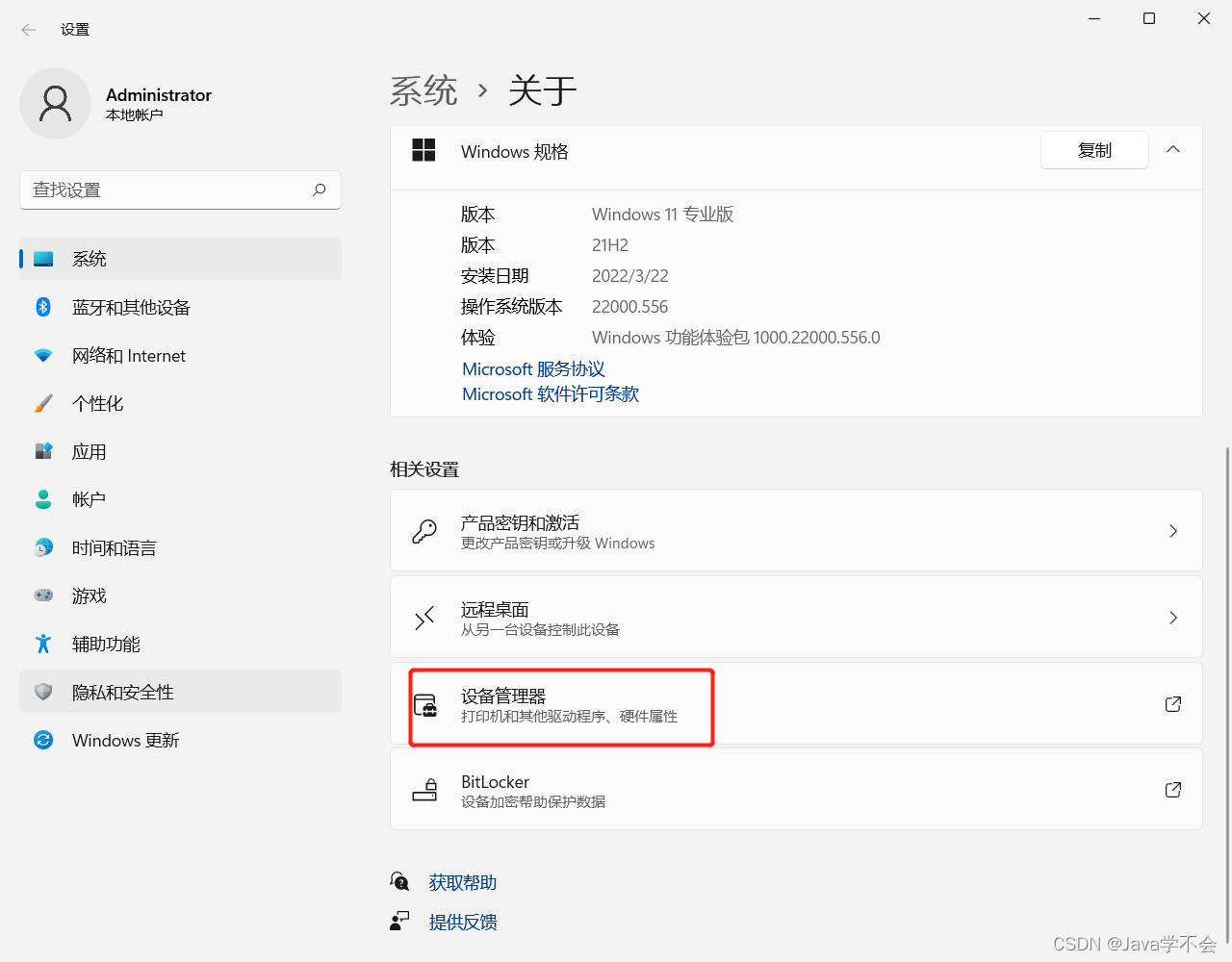The width and height of the screenshot is (1232, 962).
Task: Open Windows 更新 in sidebar
Action: coord(181,740)
